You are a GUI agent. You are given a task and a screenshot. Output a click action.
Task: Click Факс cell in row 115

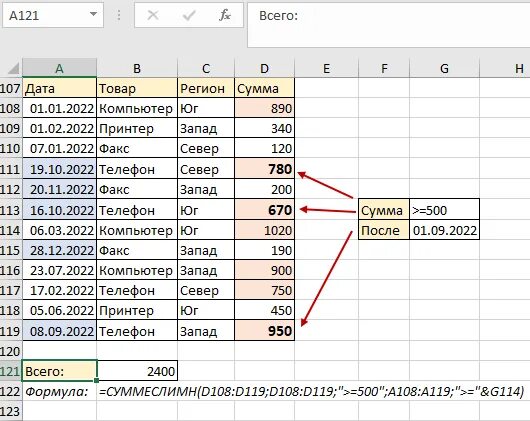pos(137,250)
